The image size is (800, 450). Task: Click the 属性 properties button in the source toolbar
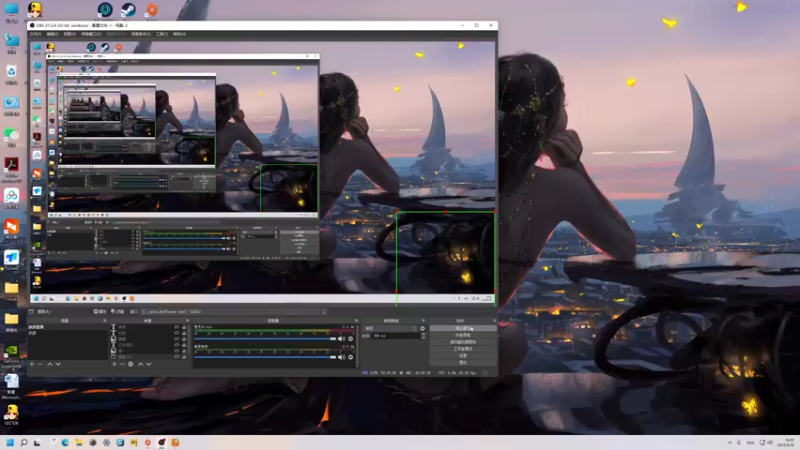point(99,311)
